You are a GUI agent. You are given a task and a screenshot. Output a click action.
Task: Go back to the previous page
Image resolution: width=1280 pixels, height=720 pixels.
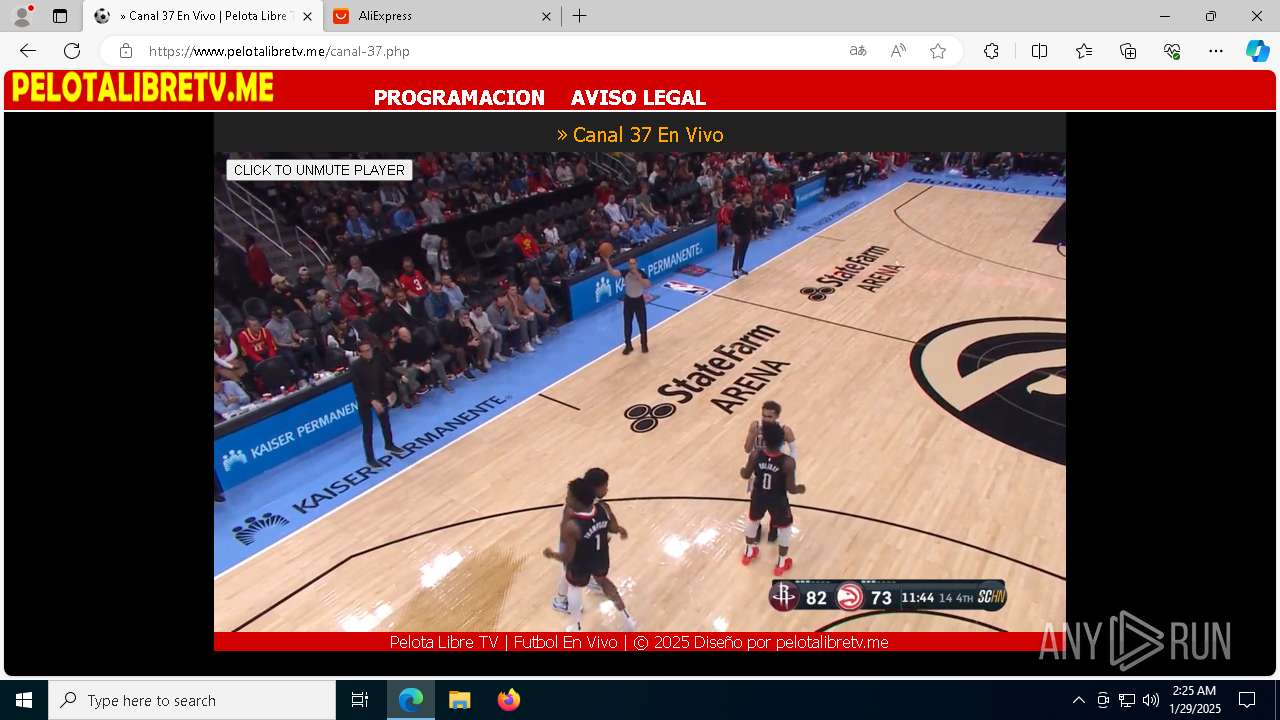coord(28,51)
